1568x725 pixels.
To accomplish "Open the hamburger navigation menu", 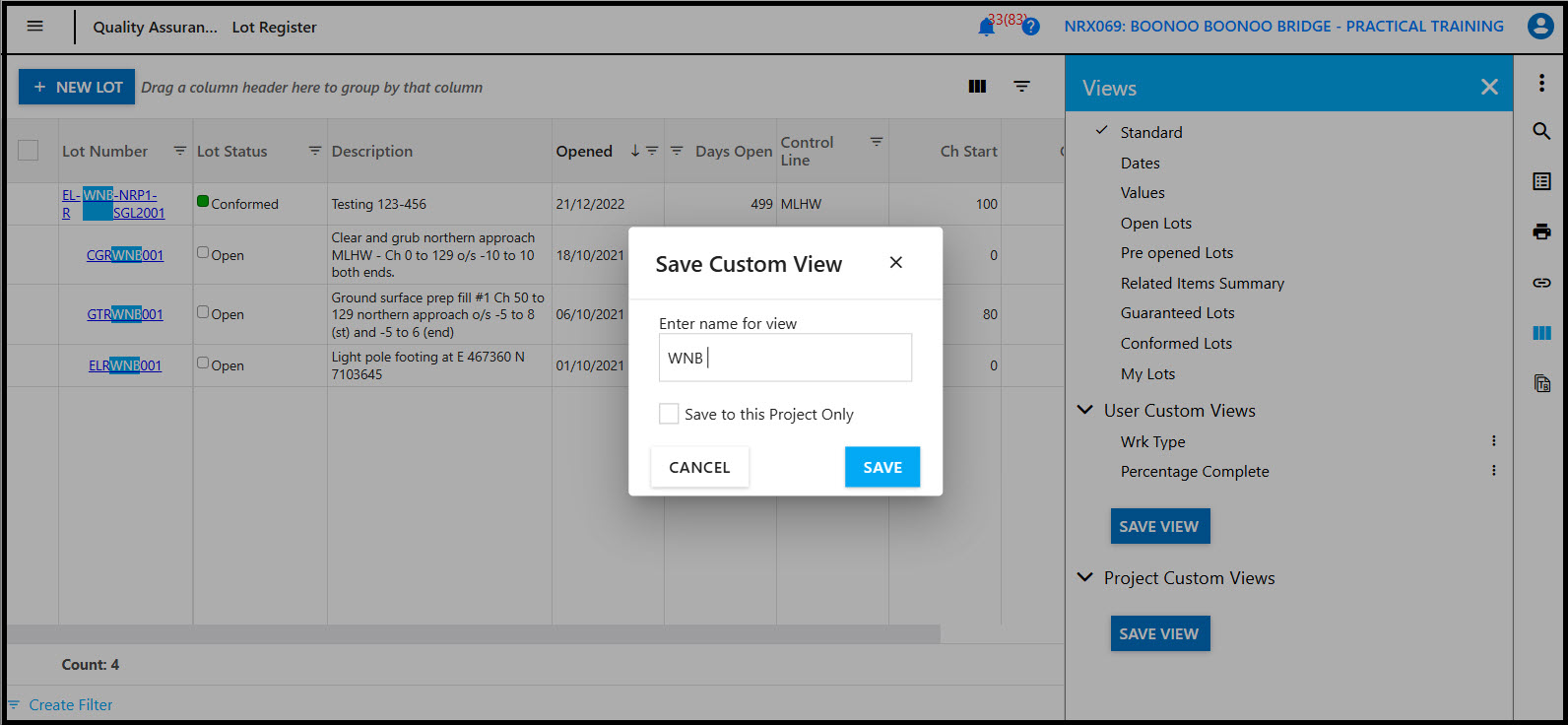I will 35,27.
